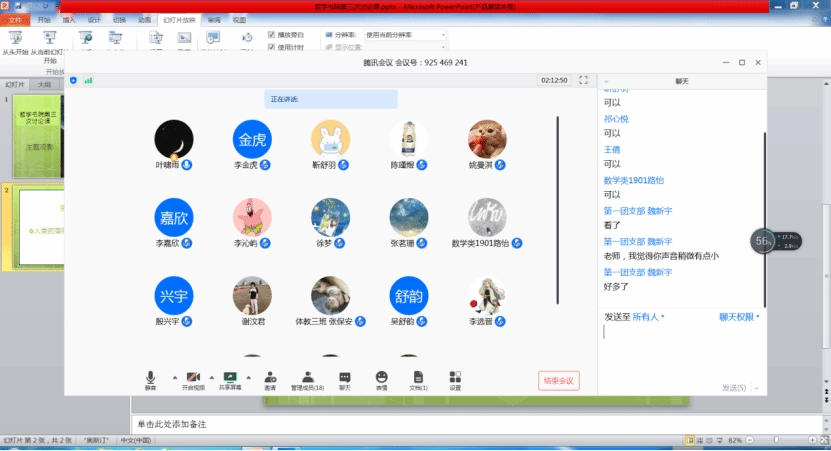This screenshot has width=831, height=451.
Task: Open the 文件 menu tab in PowerPoint
Action: coord(17,19)
